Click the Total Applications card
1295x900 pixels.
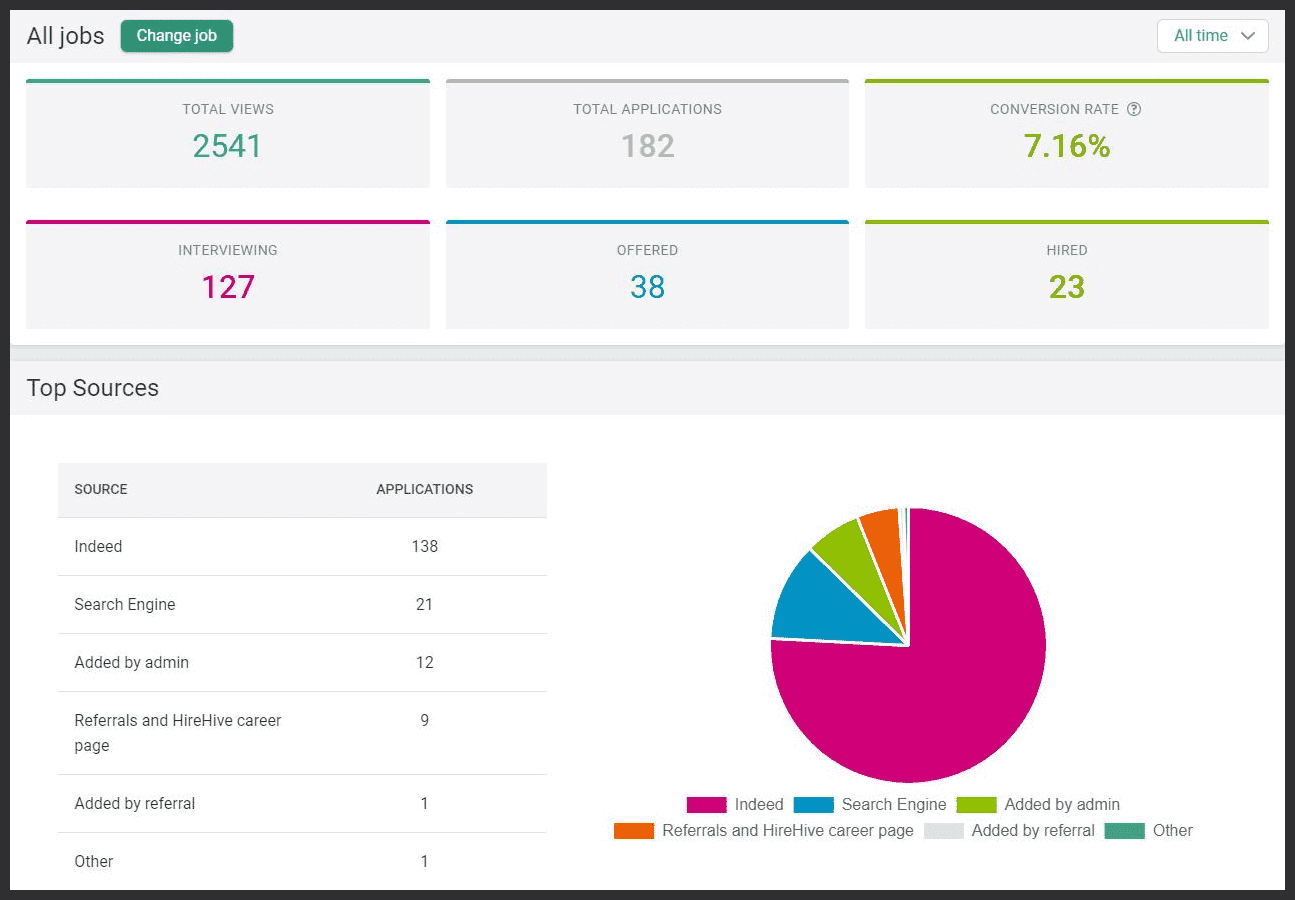tap(647, 134)
